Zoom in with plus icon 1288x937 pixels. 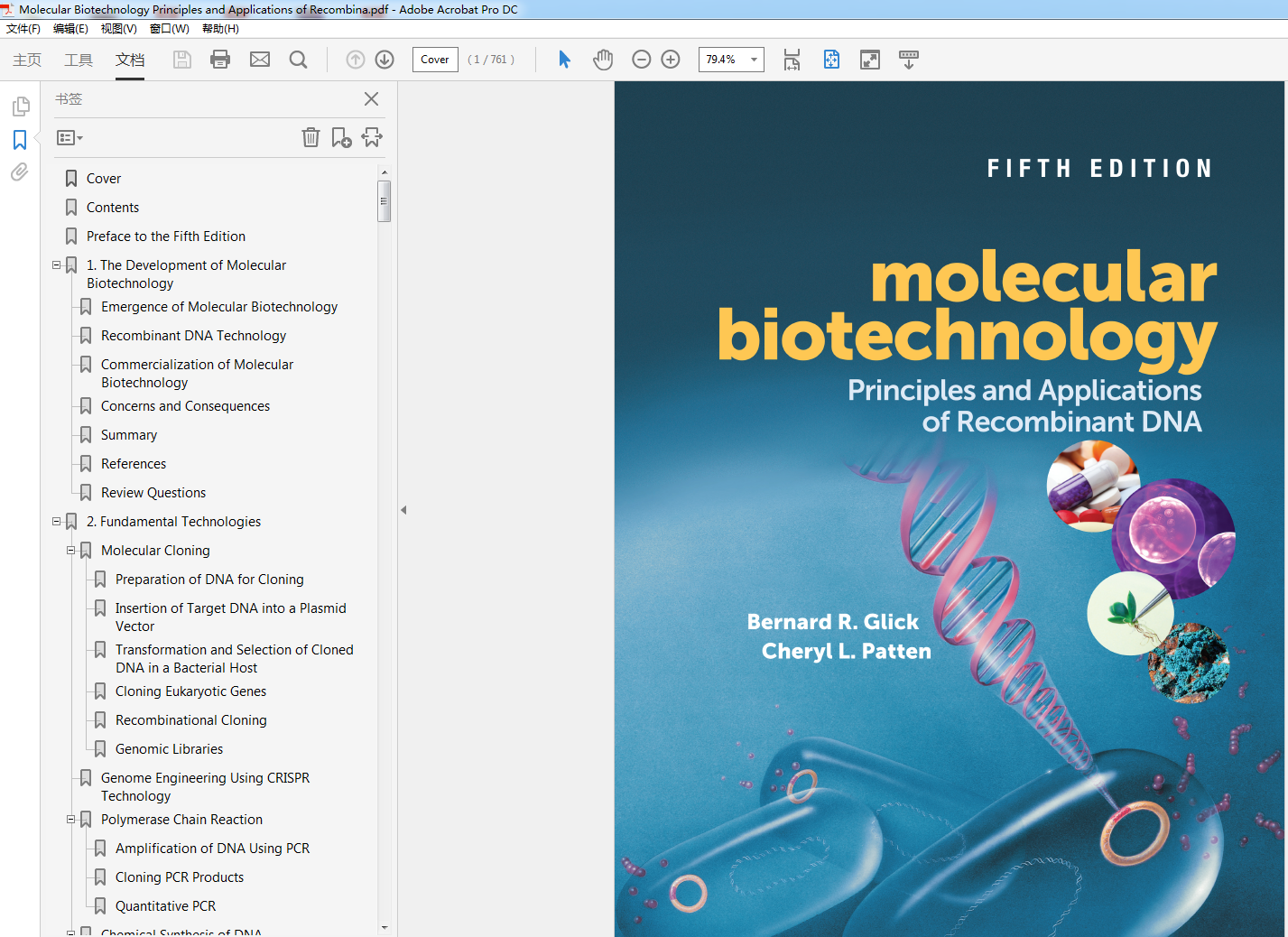point(671,60)
